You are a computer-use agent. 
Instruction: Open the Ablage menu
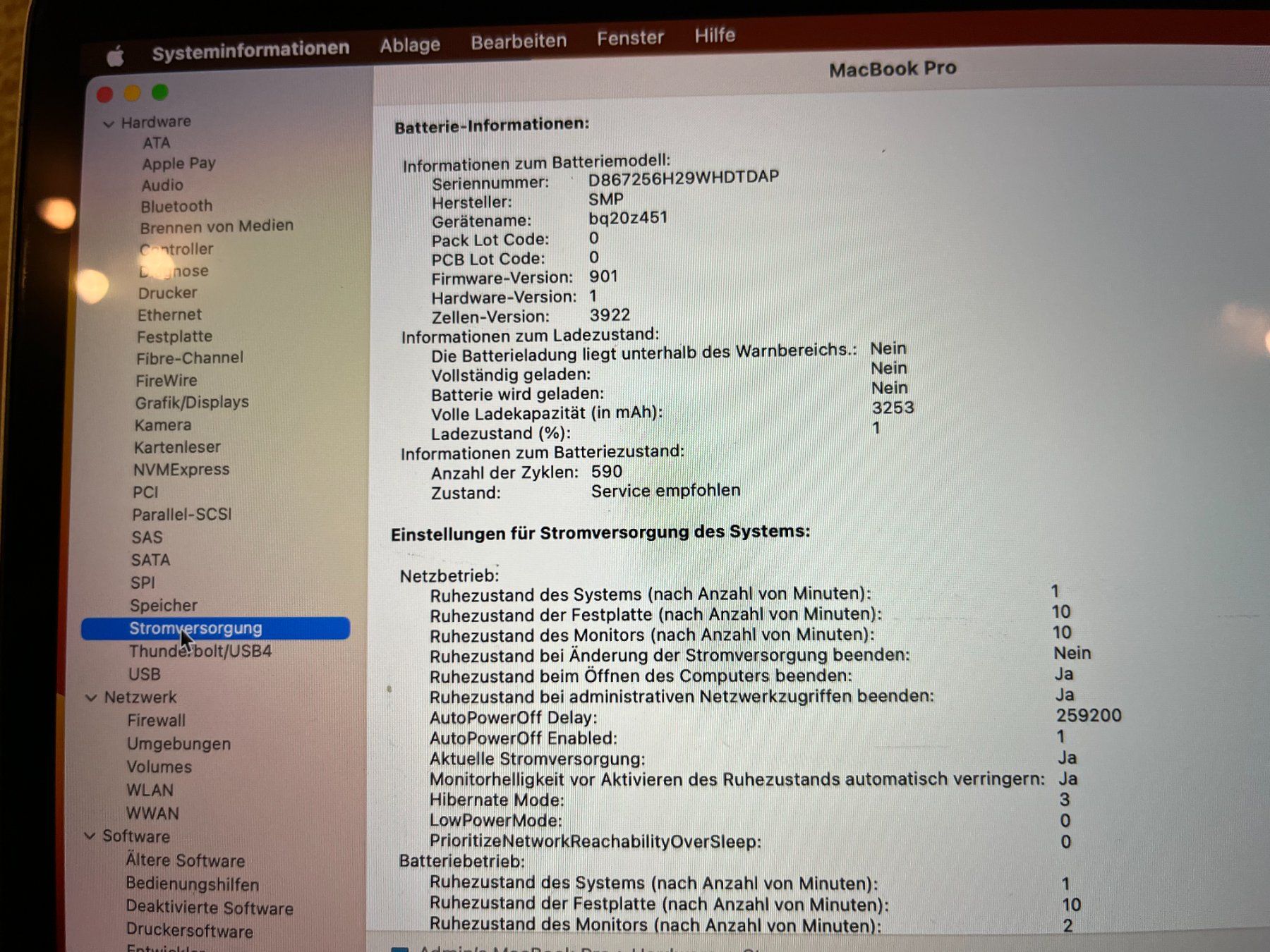(410, 45)
